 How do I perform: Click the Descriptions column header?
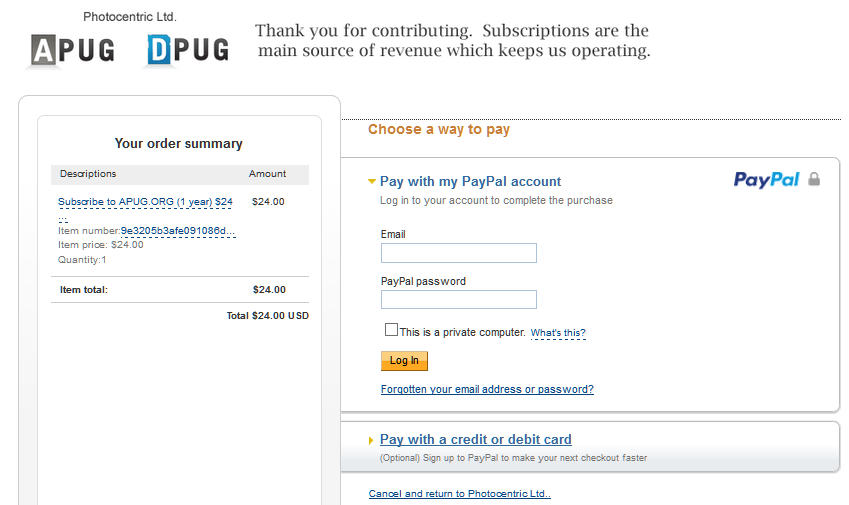tap(88, 174)
